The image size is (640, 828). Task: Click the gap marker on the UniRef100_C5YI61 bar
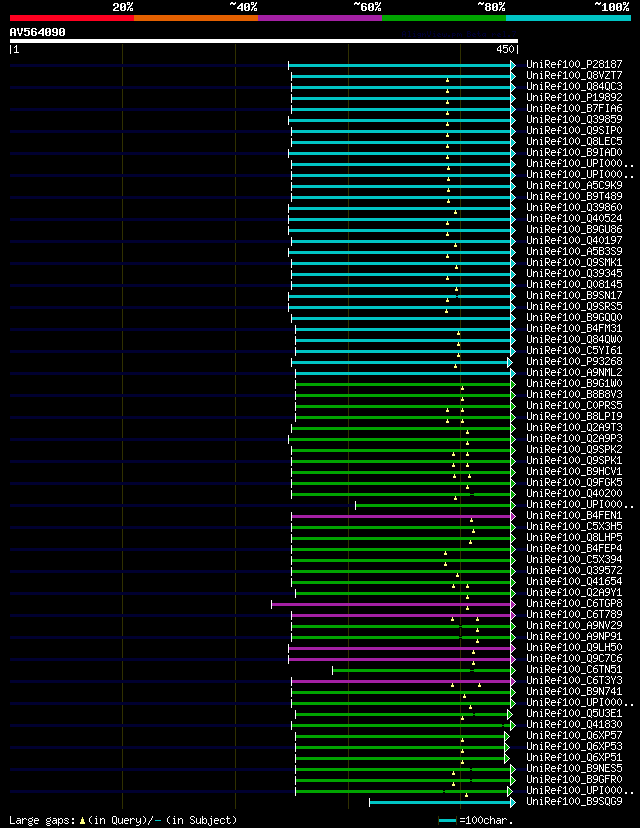pyautogui.click(x=458, y=355)
